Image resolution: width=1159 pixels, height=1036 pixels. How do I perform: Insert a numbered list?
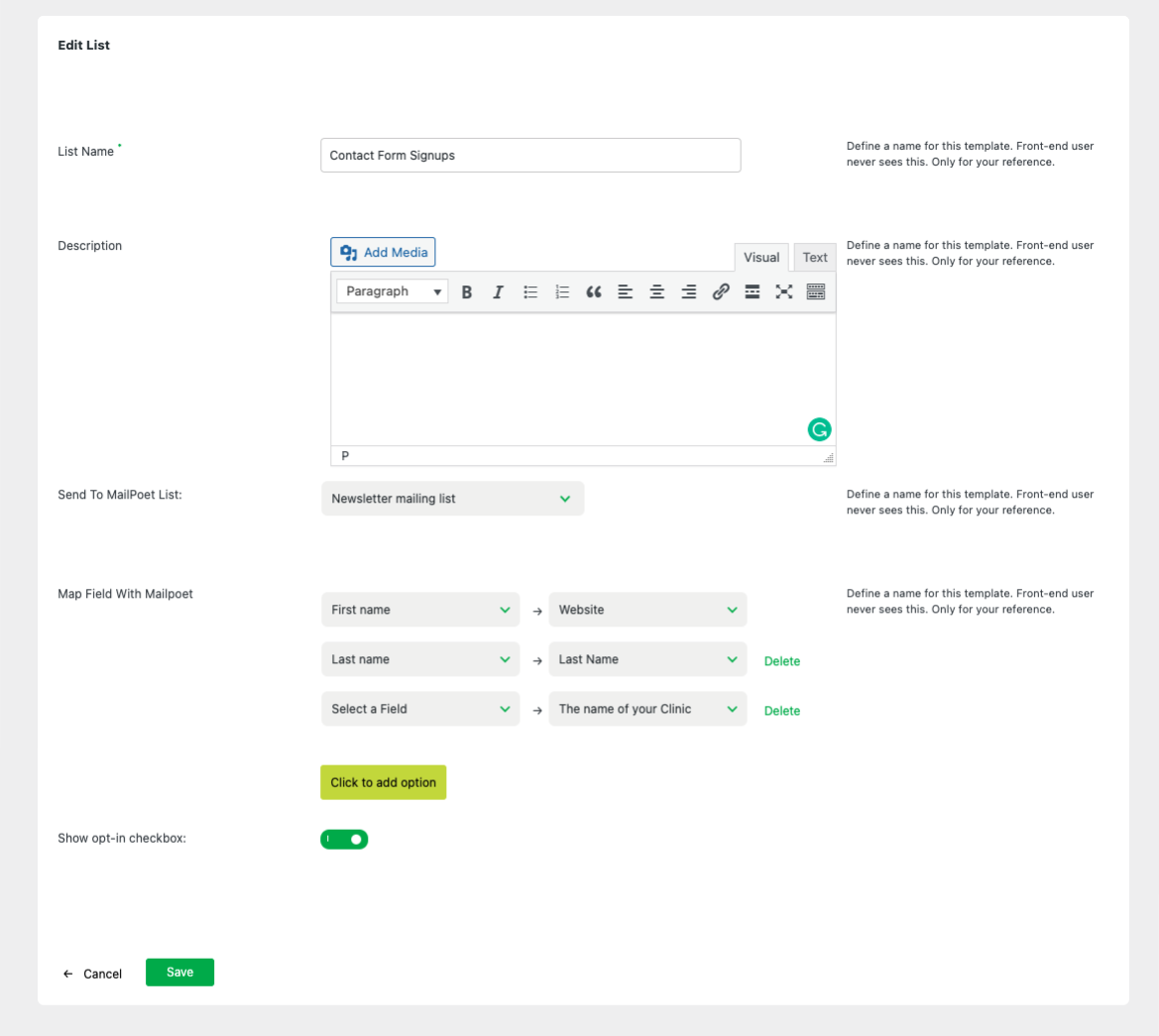coord(562,291)
